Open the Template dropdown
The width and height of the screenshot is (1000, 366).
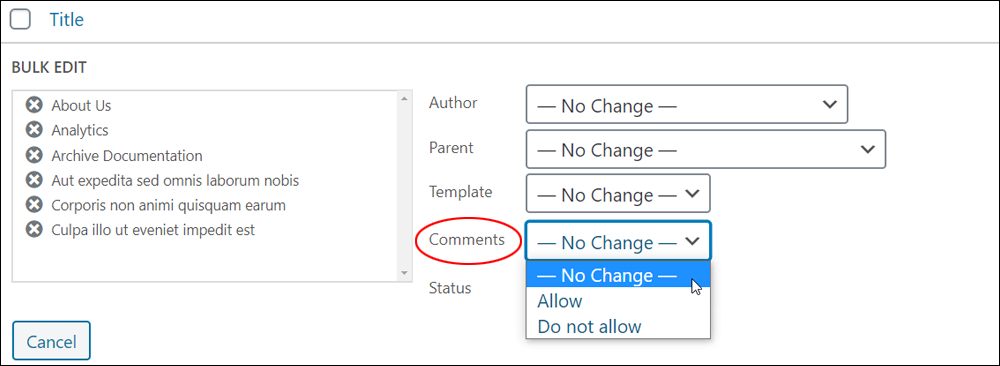point(618,194)
